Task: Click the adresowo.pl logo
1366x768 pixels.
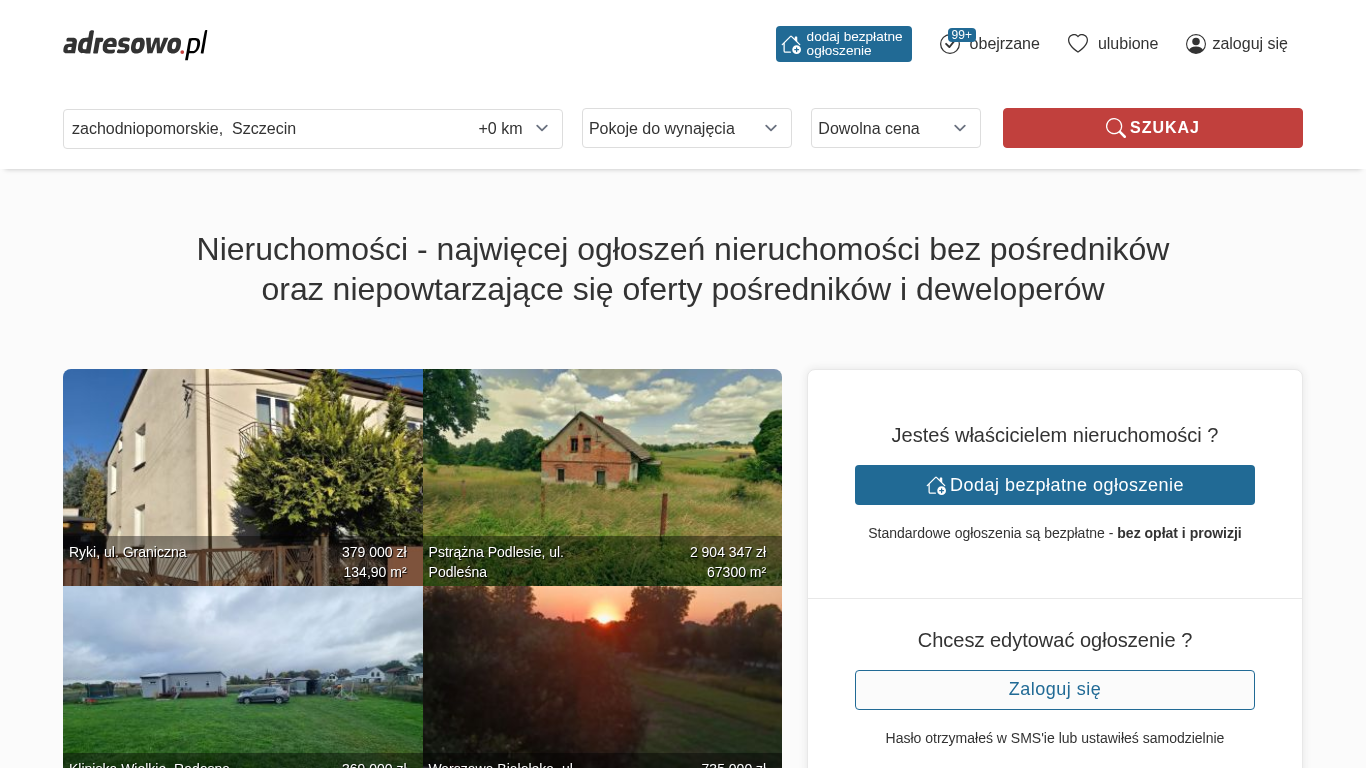Action: pos(135,44)
